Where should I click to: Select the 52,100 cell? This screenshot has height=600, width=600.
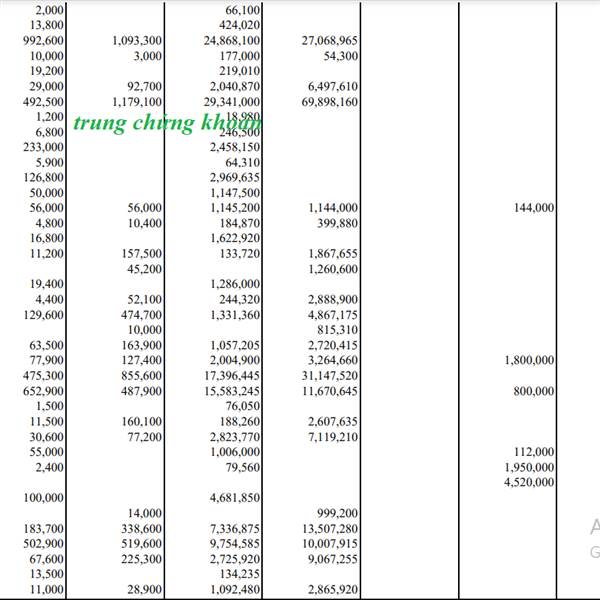pyautogui.click(x=145, y=299)
